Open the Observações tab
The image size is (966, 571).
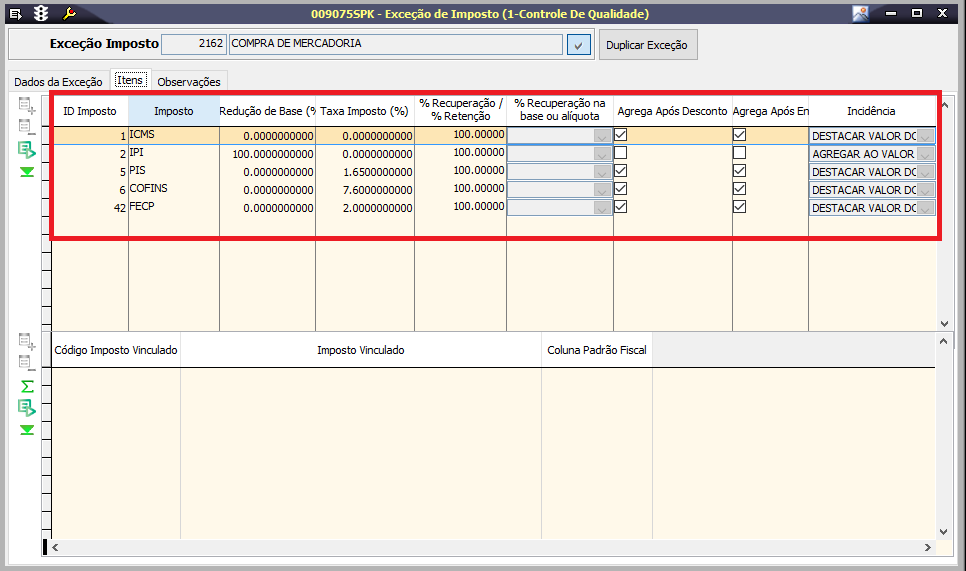click(x=189, y=81)
